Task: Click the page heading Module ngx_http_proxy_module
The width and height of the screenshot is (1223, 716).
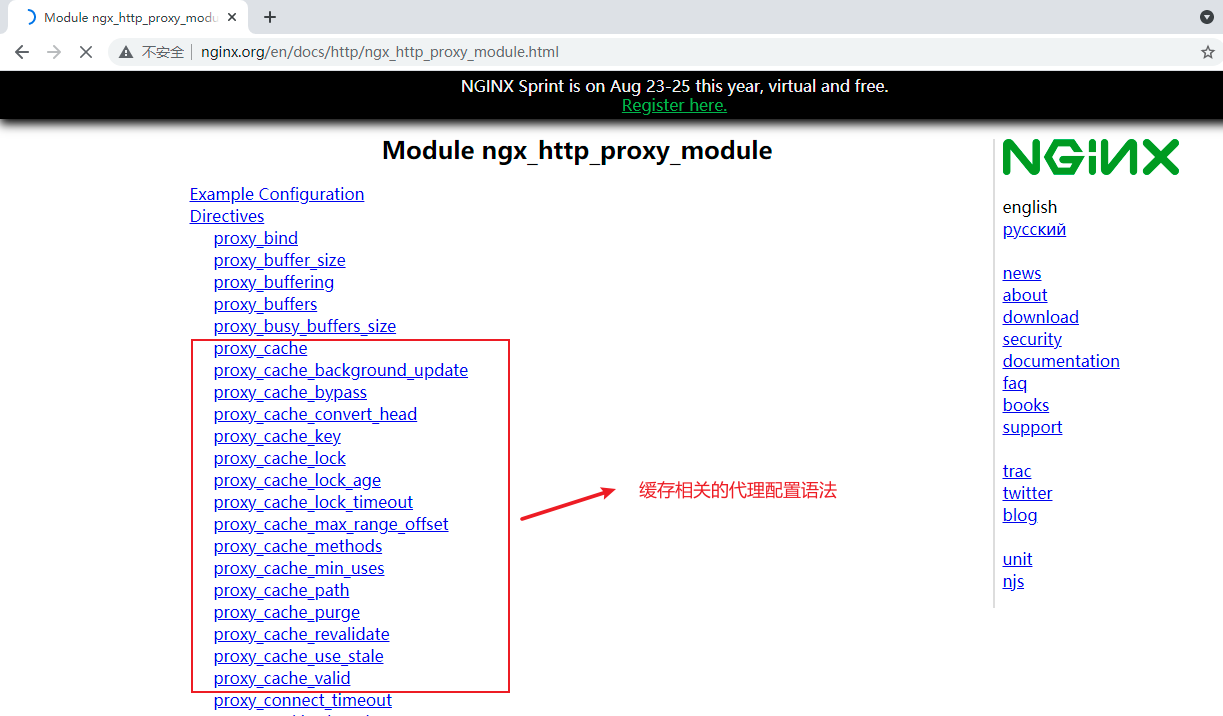Action: coord(577,151)
